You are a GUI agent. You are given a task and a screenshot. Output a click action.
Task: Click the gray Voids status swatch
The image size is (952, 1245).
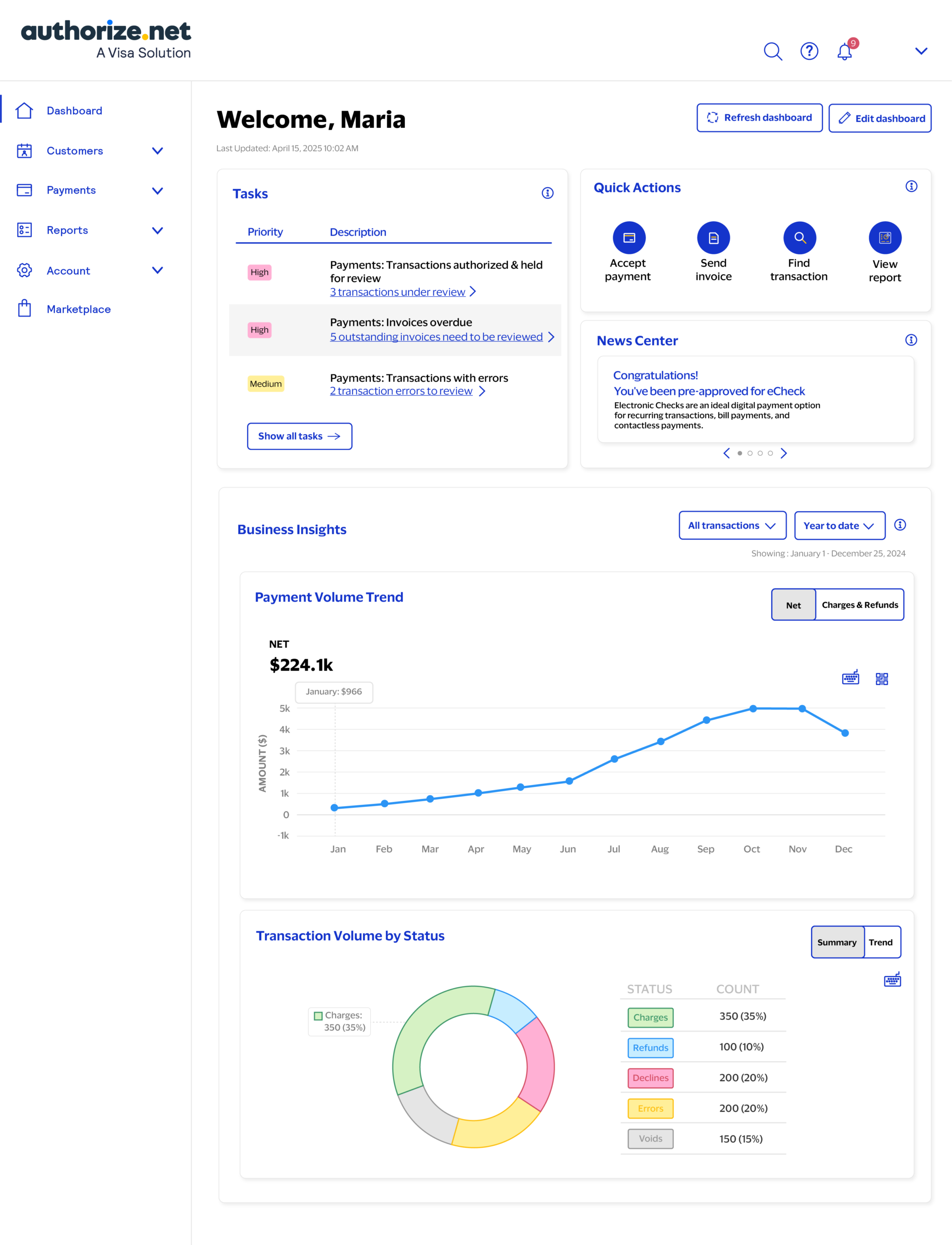650,1138
